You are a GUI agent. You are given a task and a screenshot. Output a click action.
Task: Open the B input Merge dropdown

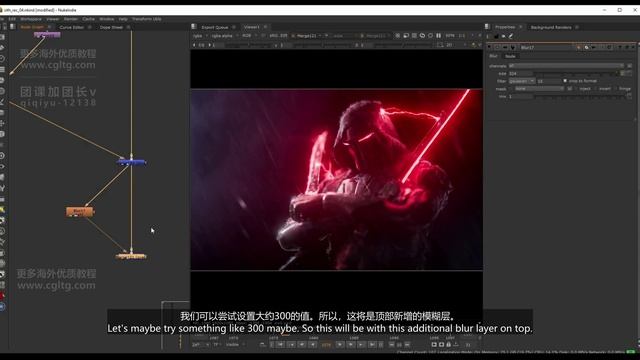pyautogui.click(x=375, y=36)
